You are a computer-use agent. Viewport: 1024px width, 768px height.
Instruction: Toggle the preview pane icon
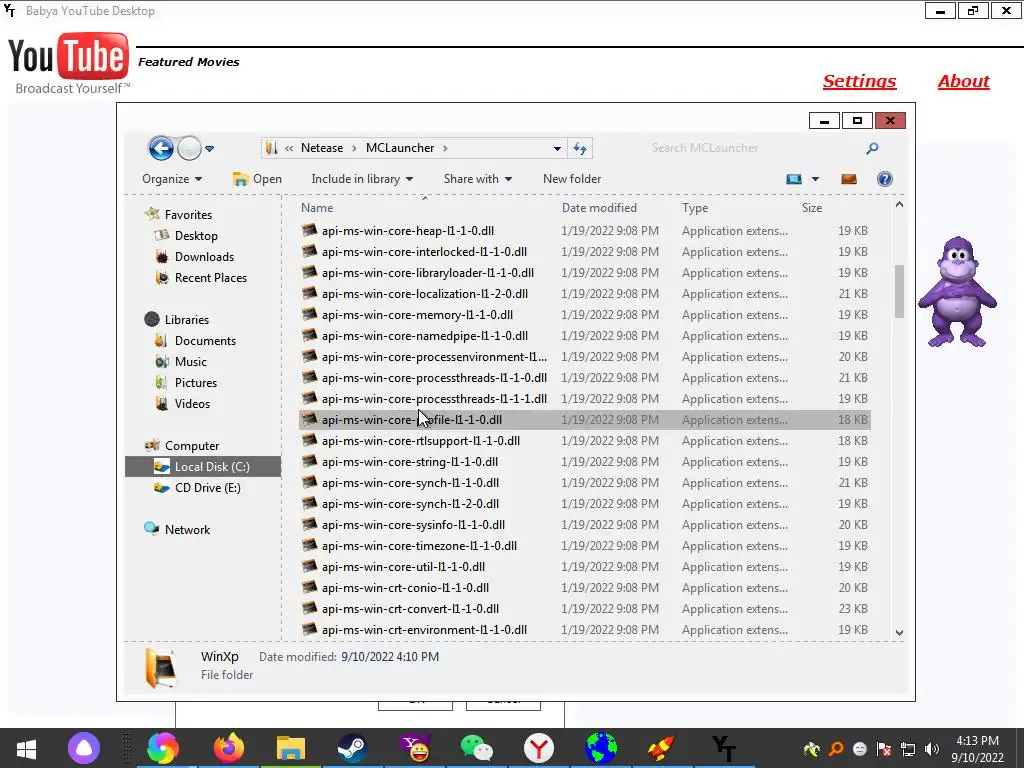[x=848, y=179]
